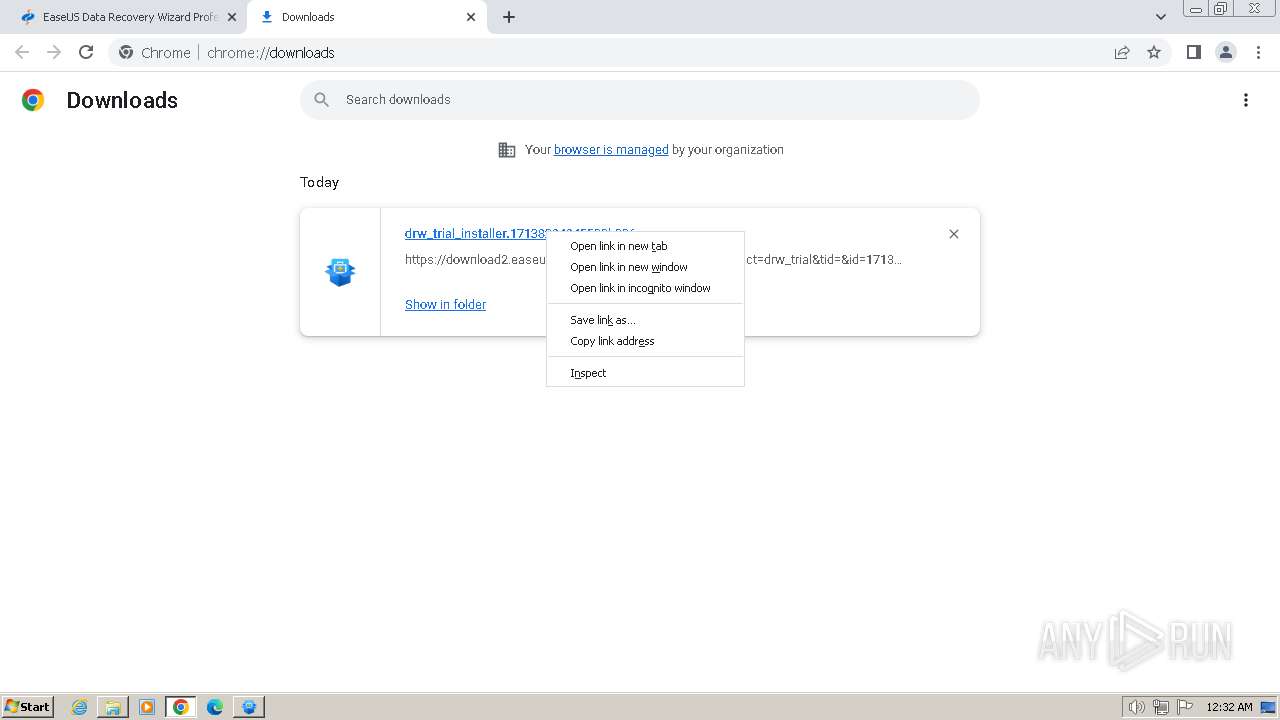Choose Open link in new window
This screenshot has width=1280, height=720.
pyautogui.click(x=645, y=267)
